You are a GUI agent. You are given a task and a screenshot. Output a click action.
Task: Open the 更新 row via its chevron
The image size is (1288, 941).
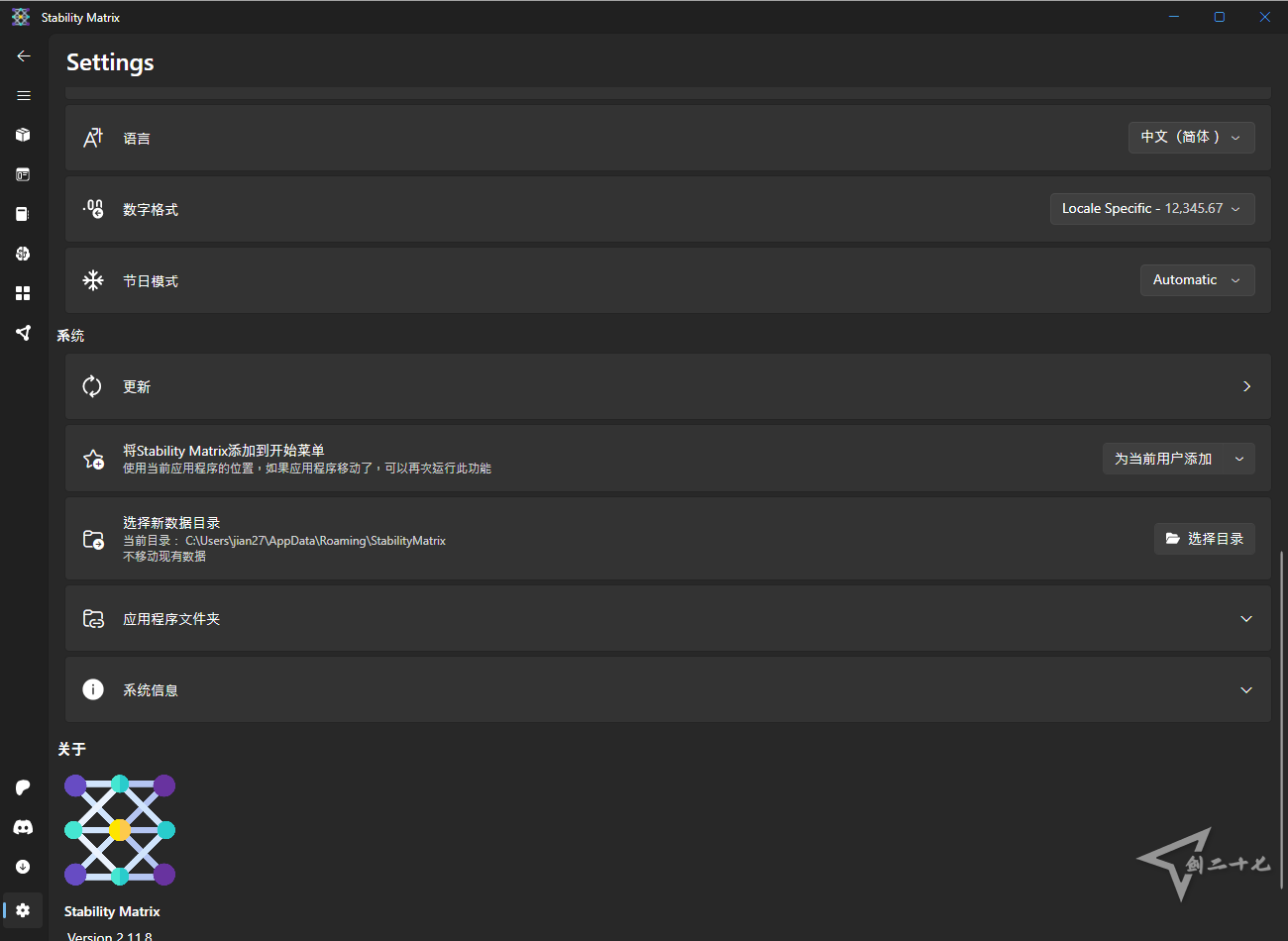(x=1246, y=386)
